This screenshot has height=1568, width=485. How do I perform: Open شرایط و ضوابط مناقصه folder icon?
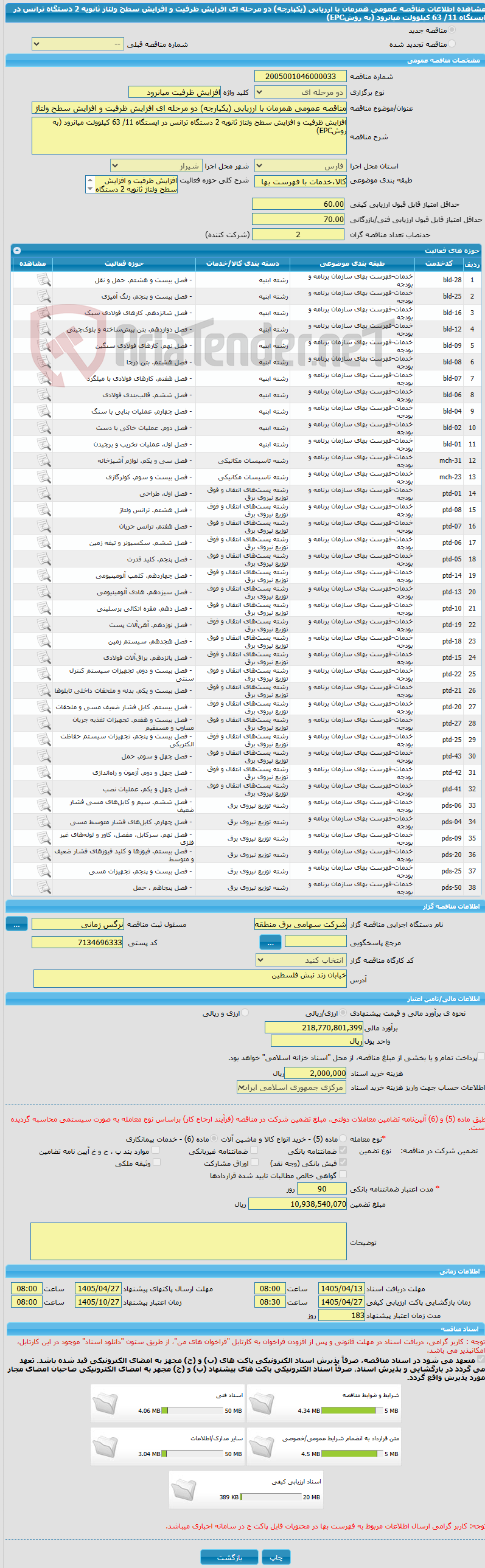click(x=262, y=1403)
